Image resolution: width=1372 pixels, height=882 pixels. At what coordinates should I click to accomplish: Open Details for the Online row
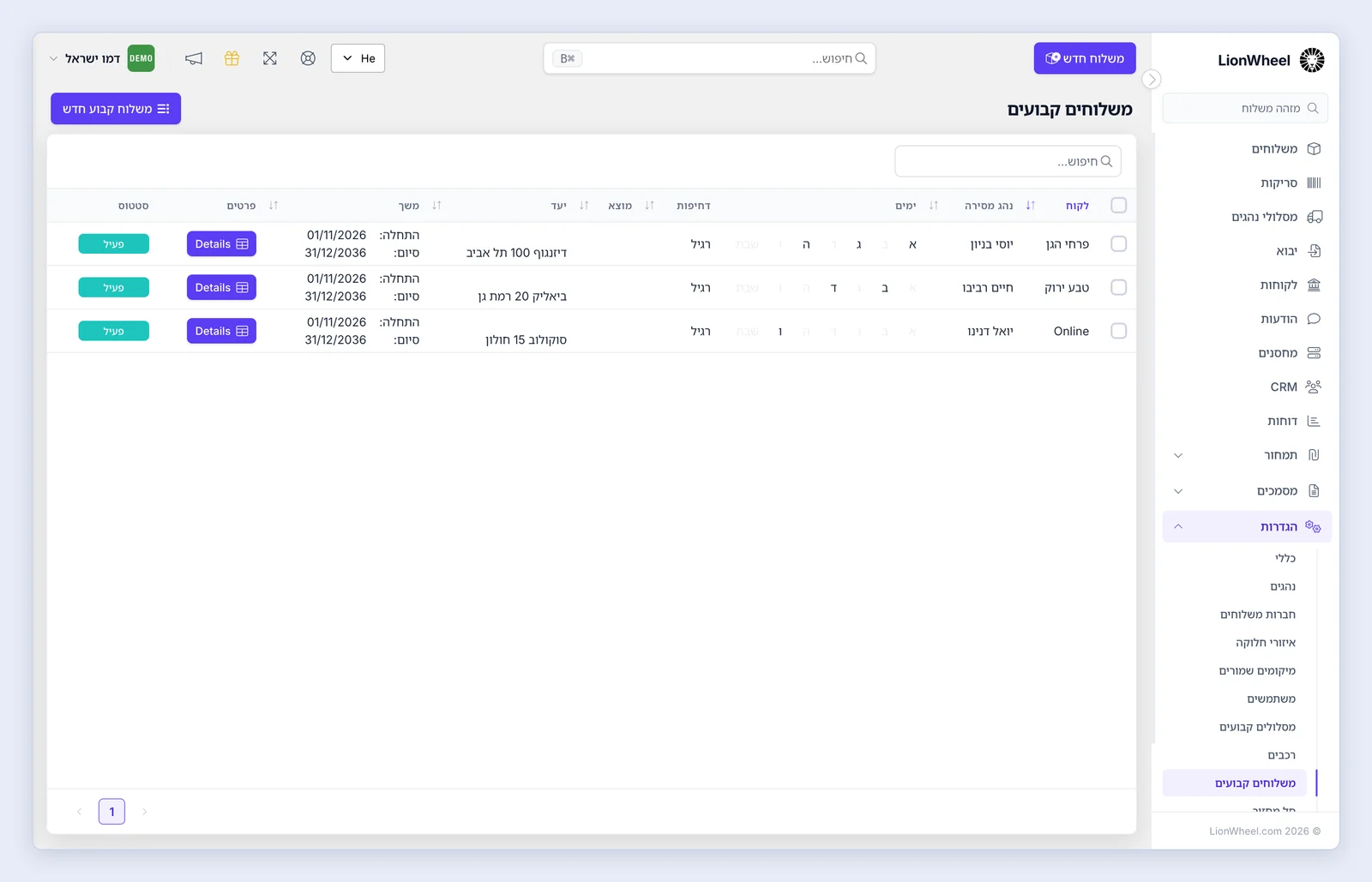[x=221, y=331]
